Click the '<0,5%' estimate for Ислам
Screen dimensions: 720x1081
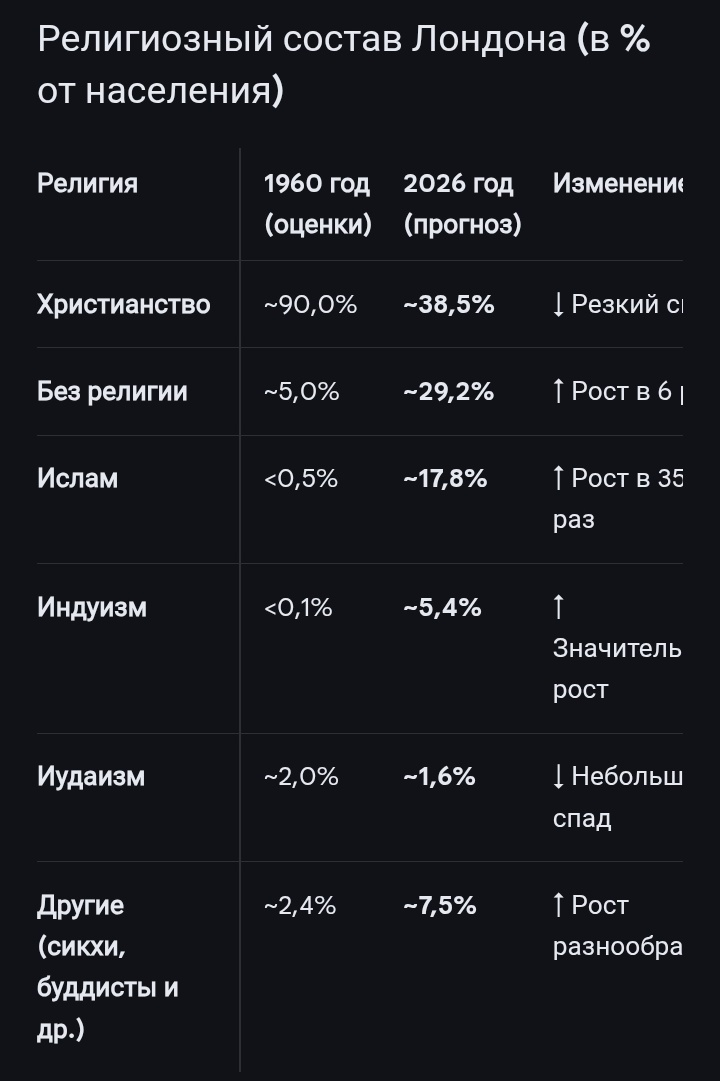click(301, 478)
